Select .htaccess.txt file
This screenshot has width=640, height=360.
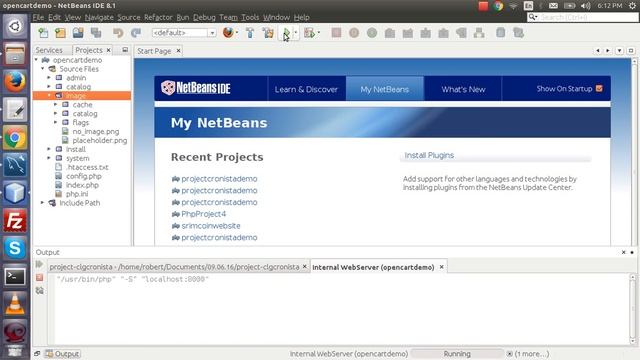[87, 167]
